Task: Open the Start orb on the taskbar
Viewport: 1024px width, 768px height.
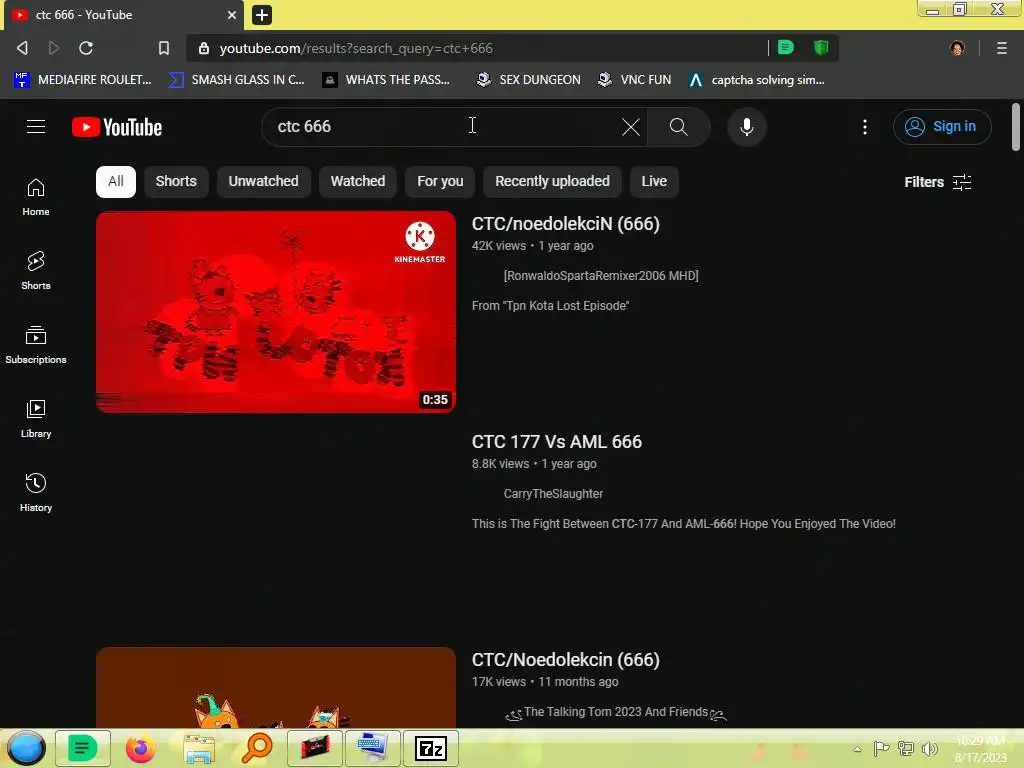Action: pos(26,748)
